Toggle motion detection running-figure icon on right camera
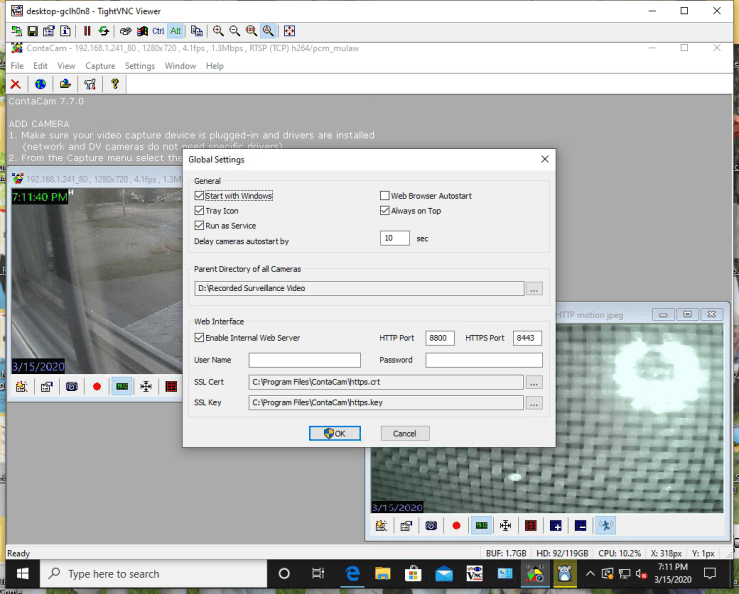 [604, 524]
